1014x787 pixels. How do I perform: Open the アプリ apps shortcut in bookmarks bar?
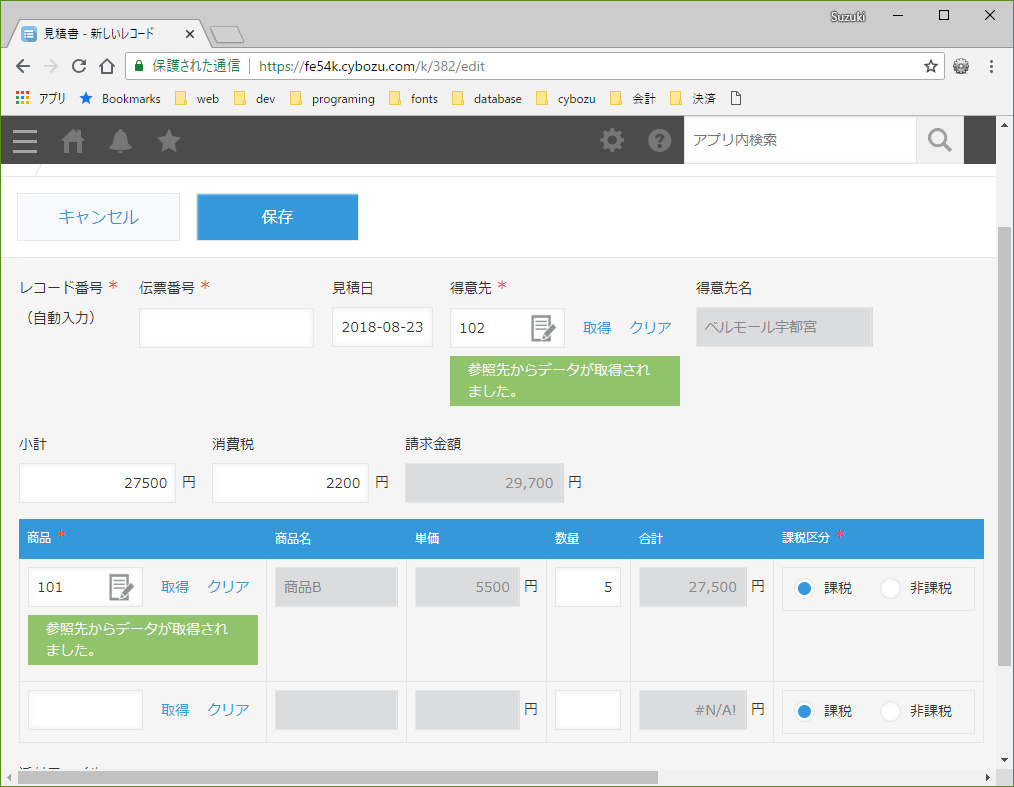41,98
